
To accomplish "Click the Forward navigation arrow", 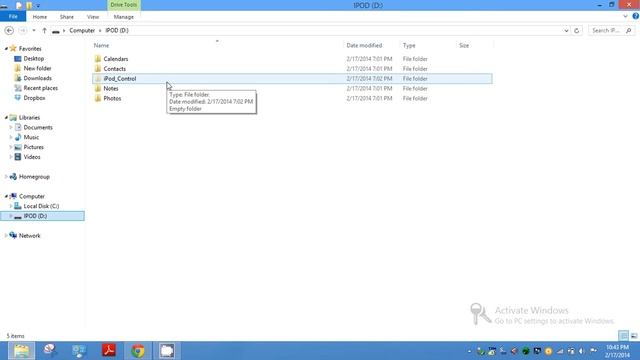I will pyautogui.click(x=23, y=31).
